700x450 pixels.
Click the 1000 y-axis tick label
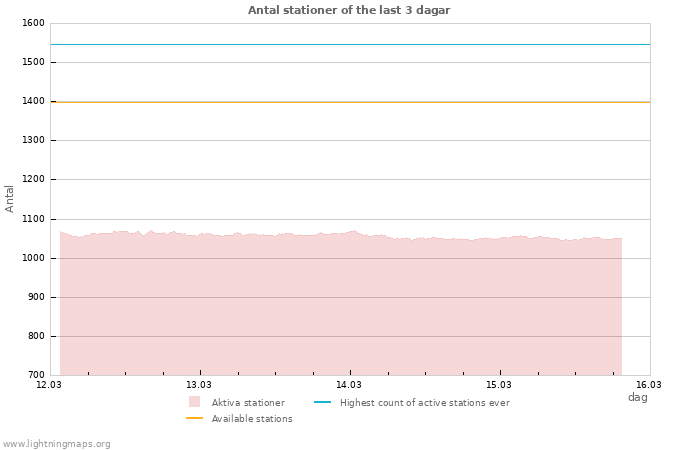tap(33, 258)
